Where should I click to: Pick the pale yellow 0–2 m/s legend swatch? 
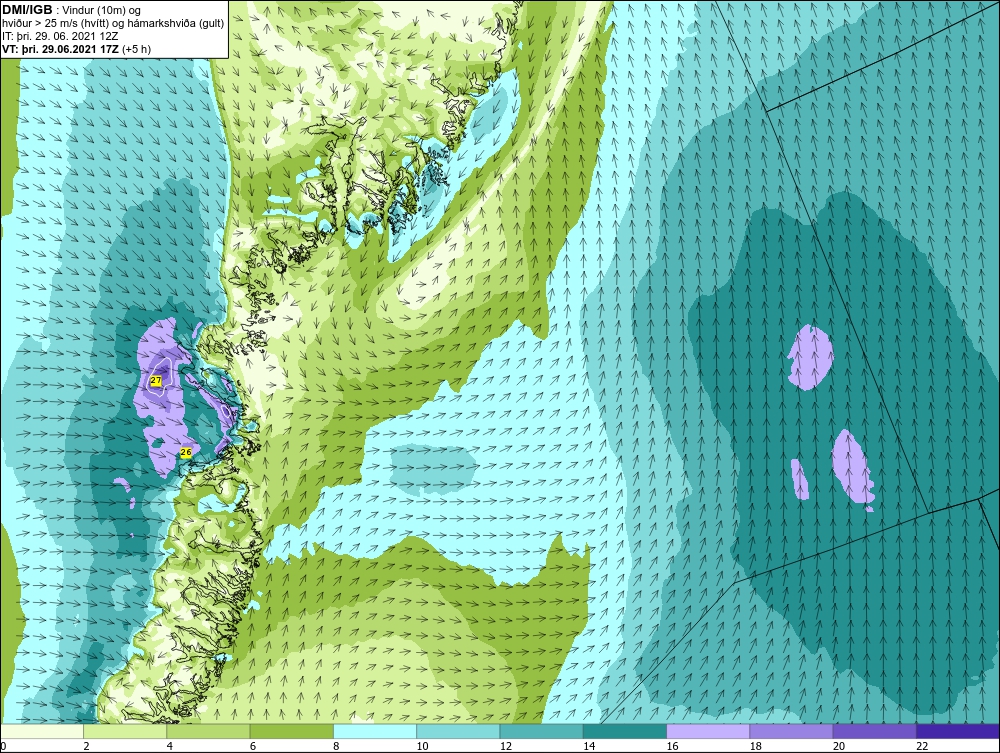(42, 731)
